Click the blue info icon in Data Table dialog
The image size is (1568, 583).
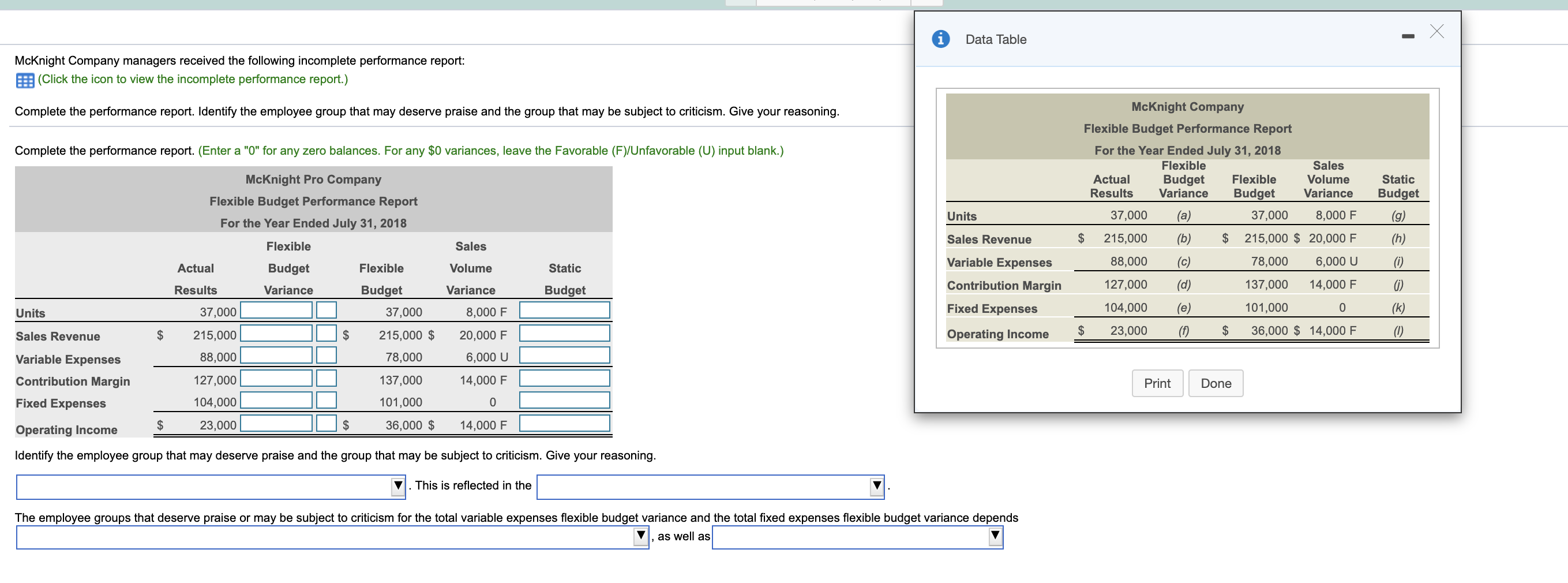(x=940, y=39)
